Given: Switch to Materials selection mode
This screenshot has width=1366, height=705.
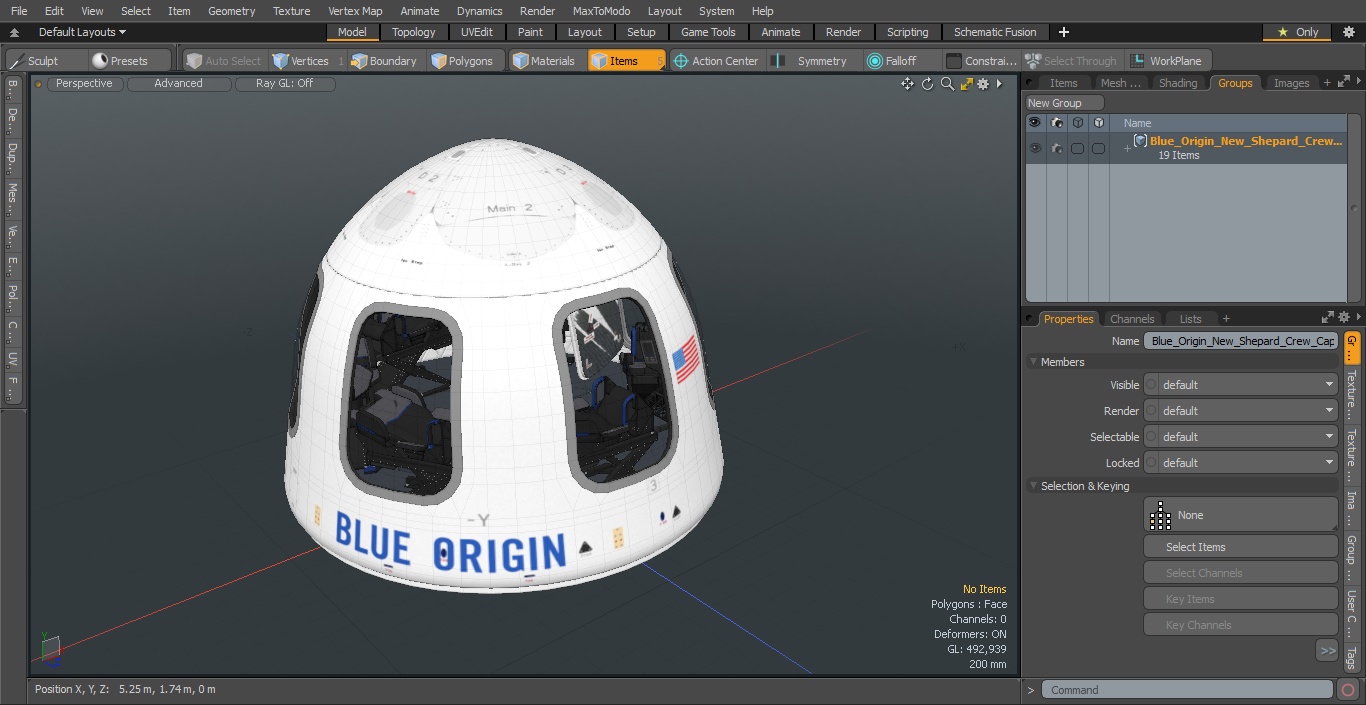Looking at the screenshot, I should point(543,61).
